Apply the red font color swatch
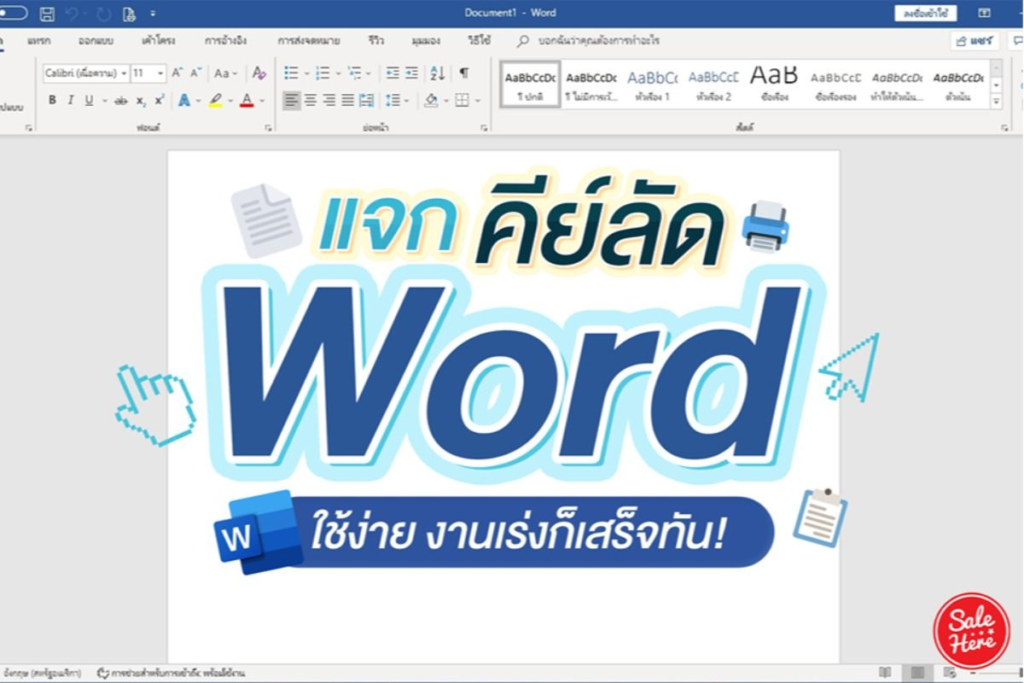 click(x=246, y=100)
